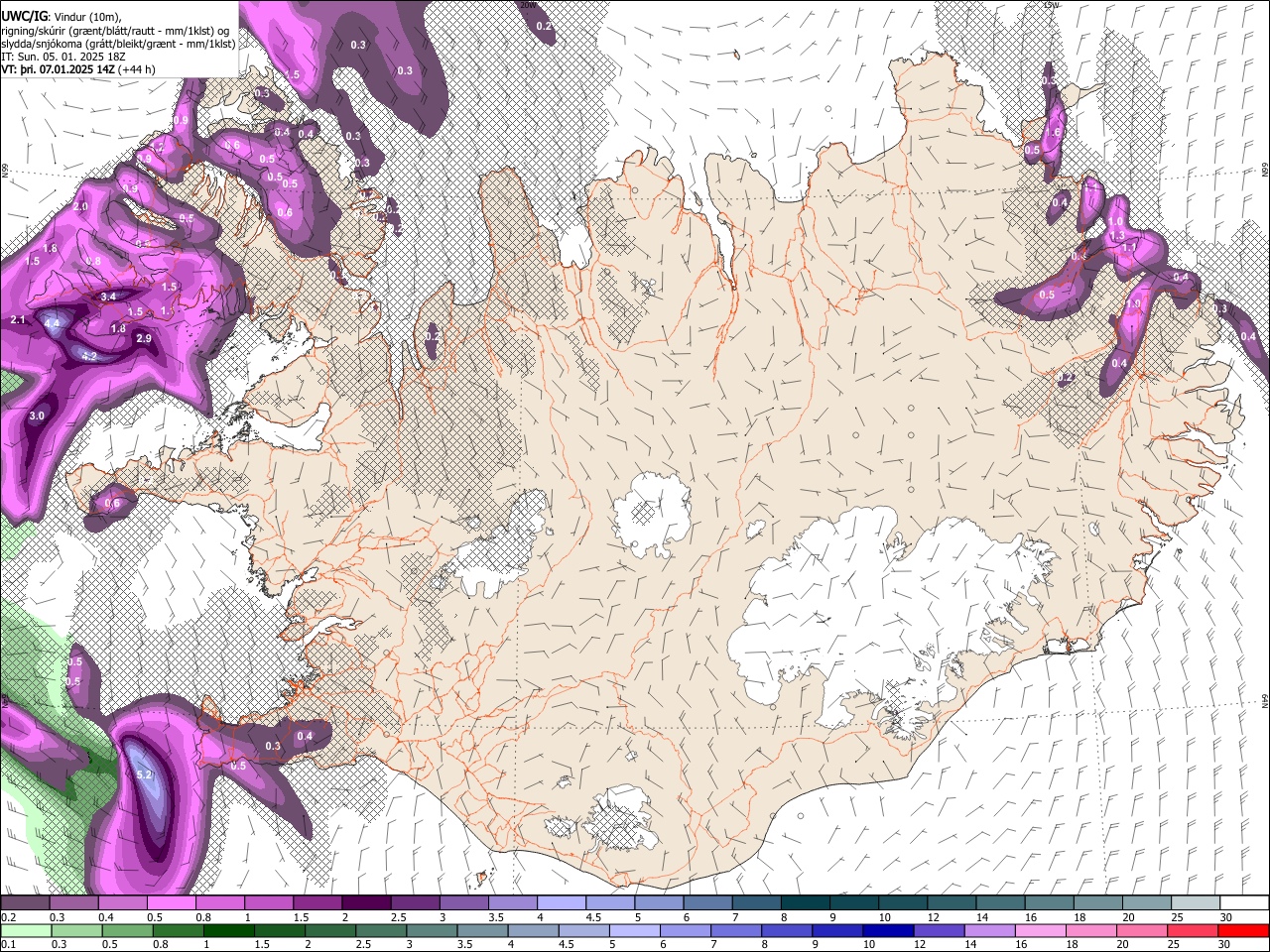Click the 'UWC/IG: Vindur (10m)' title line
1270x952 pixels.
(62, 15)
